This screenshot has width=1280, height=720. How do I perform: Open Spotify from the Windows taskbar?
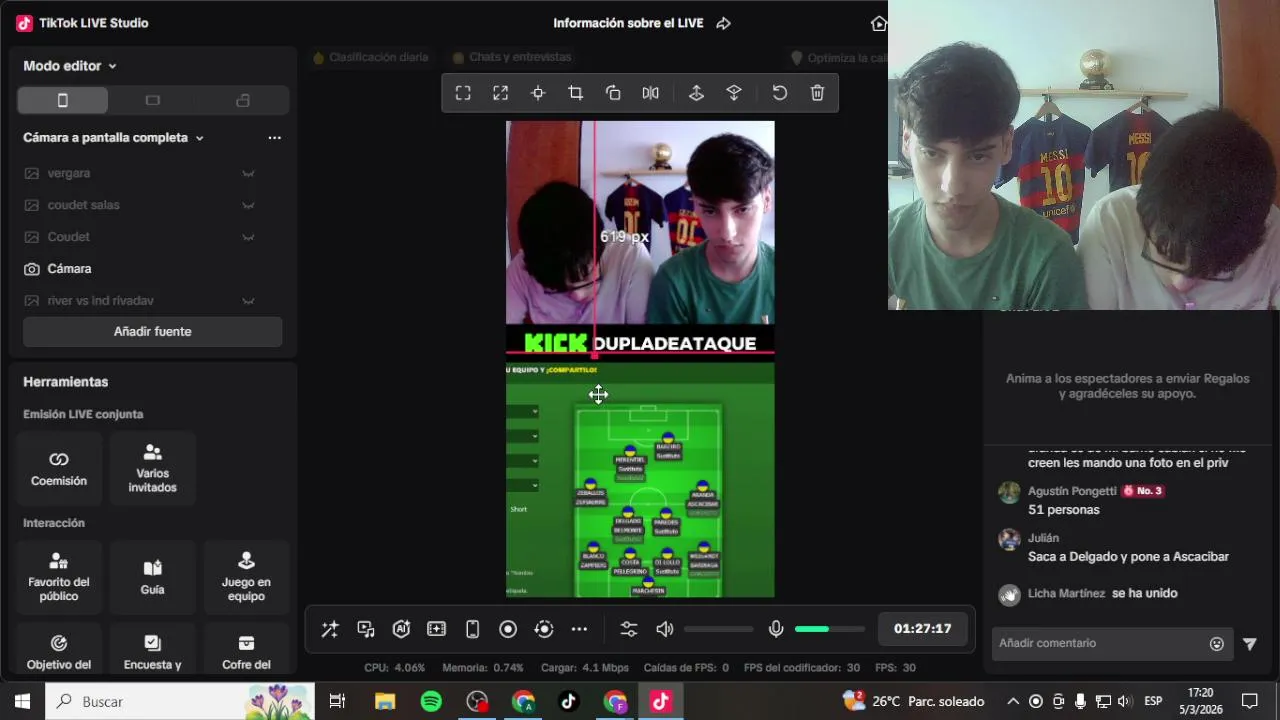[431, 702]
